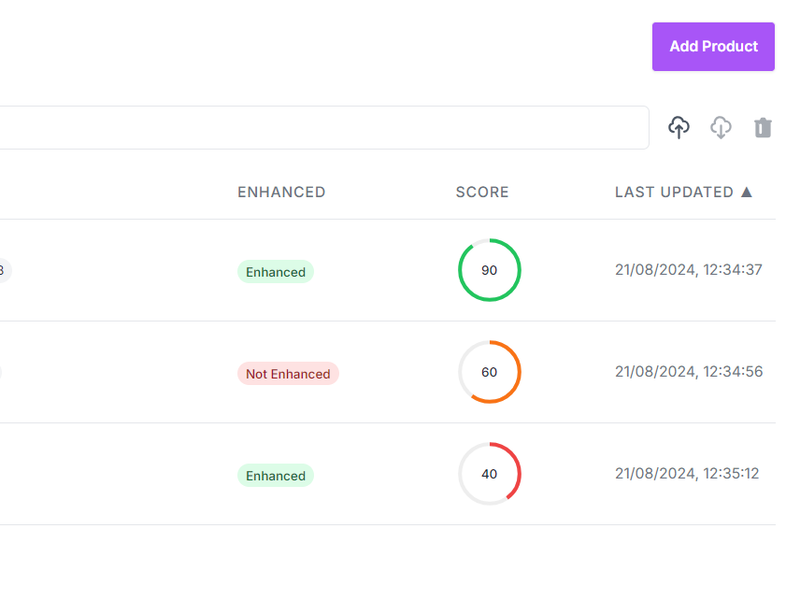Click the red score 40 ring
Image resolution: width=800 pixels, height=600 pixels.
(x=489, y=474)
